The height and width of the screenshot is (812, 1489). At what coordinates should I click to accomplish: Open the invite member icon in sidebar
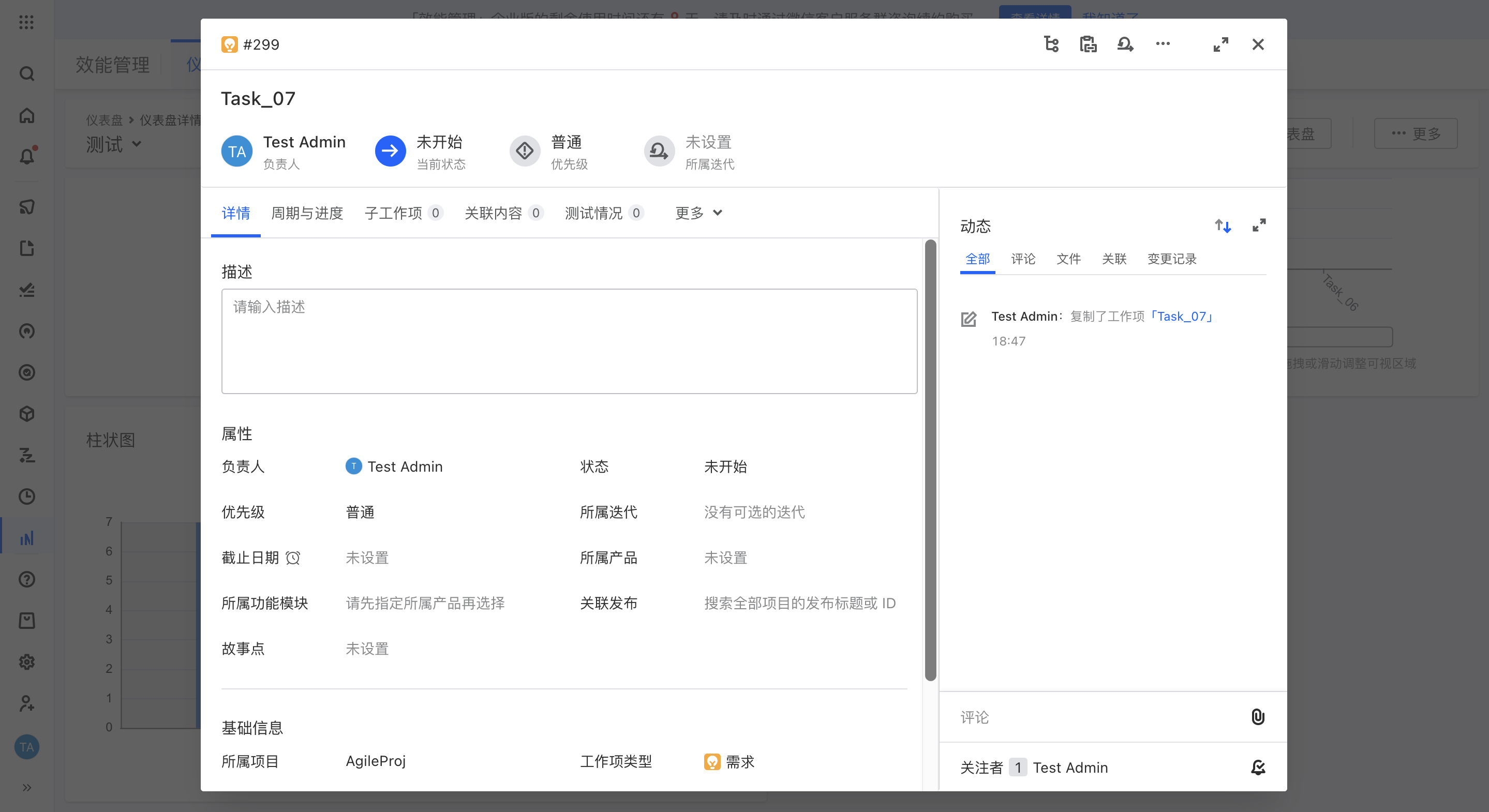tap(26, 703)
